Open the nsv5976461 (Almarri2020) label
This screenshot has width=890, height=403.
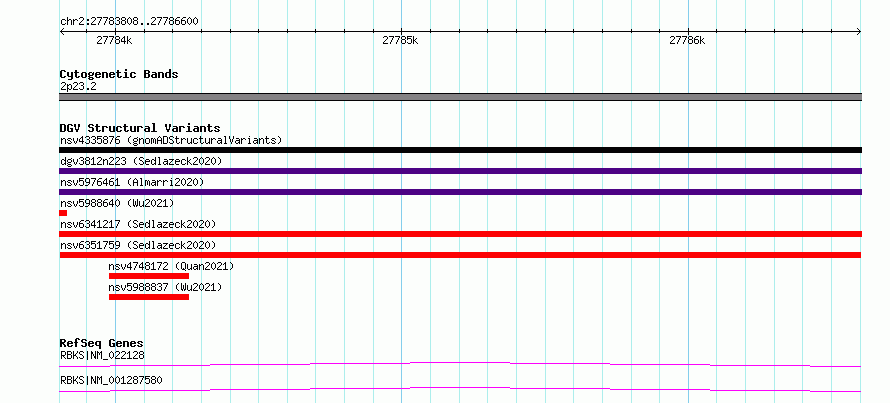coord(132,182)
